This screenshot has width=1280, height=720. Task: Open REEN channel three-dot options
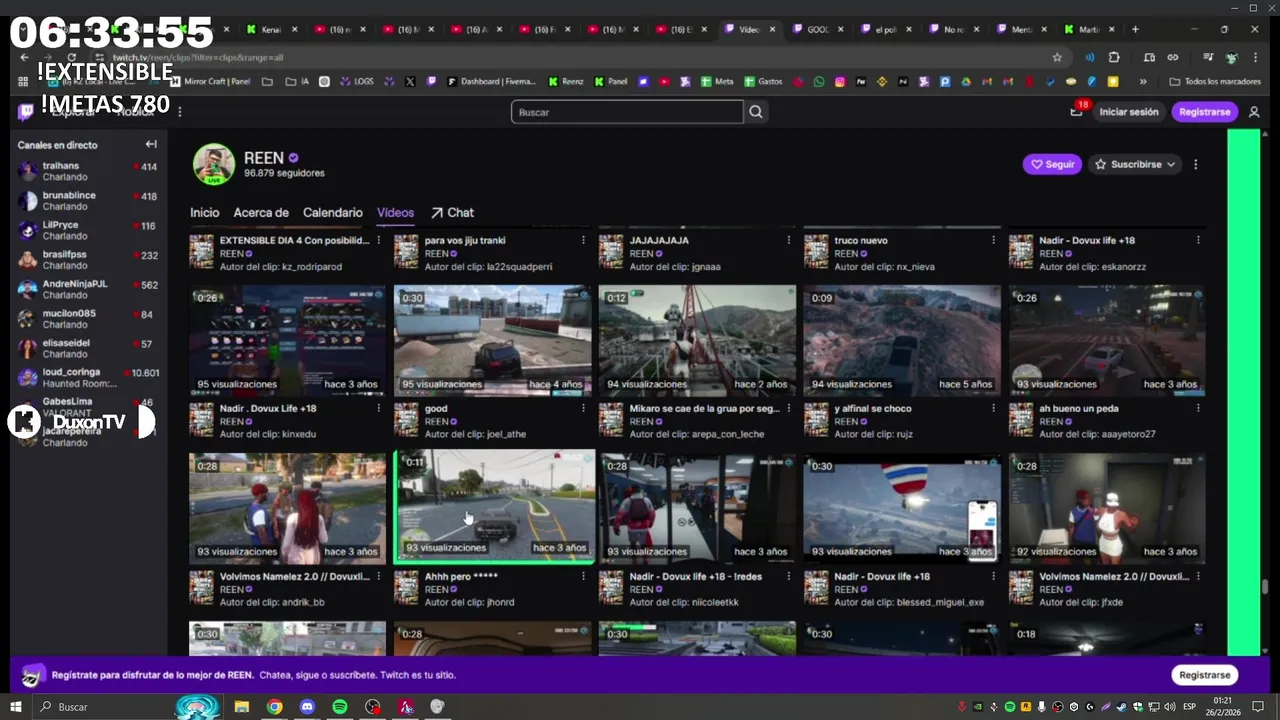tap(1195, 164)
